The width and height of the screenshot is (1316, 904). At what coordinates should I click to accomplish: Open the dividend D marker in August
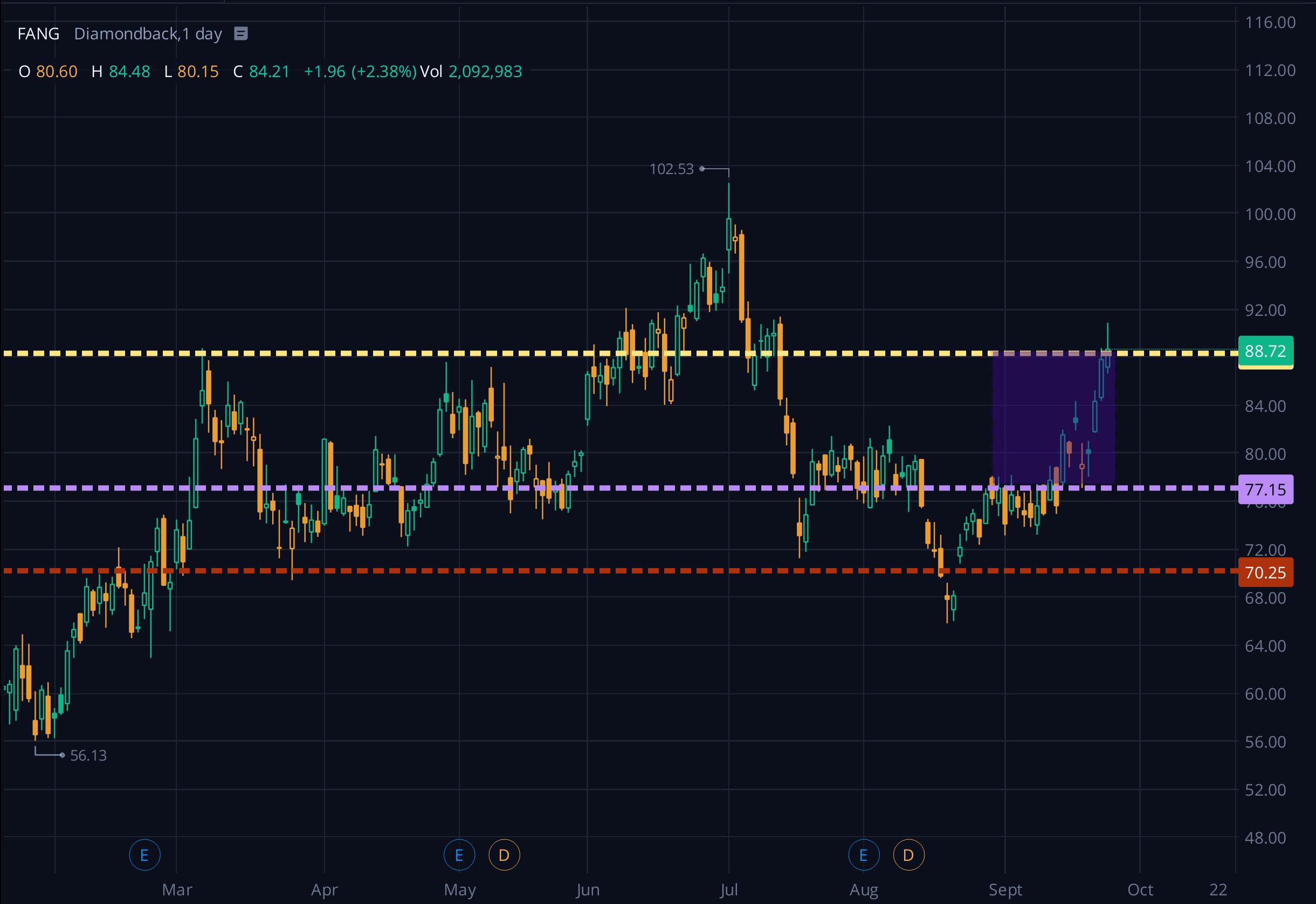[x=908, y=855]
